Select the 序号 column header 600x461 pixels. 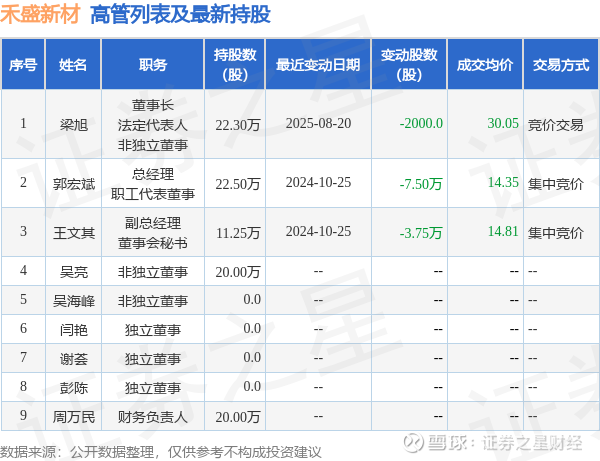pyautogui.click(x=23, y=65)
